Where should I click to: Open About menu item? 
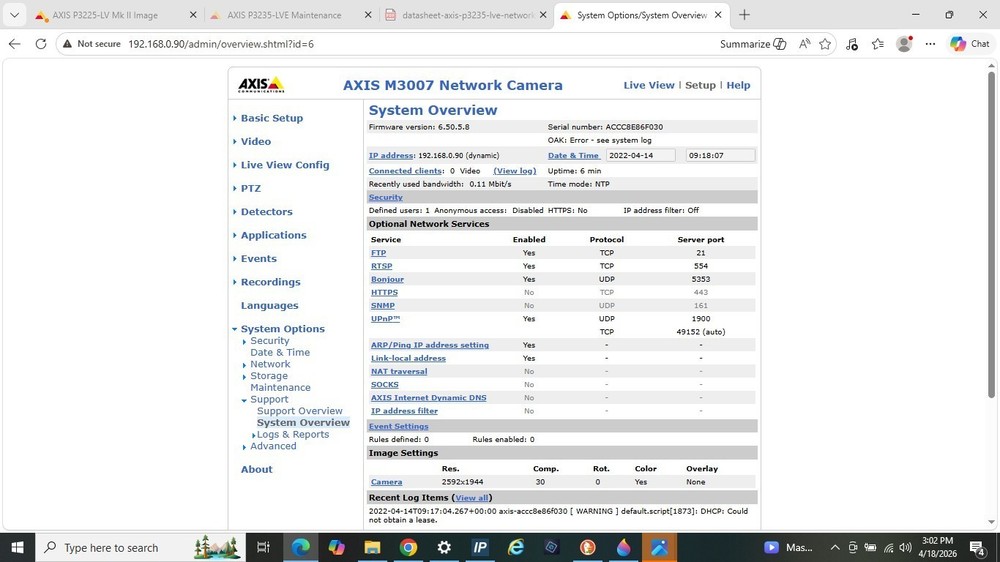256,470
